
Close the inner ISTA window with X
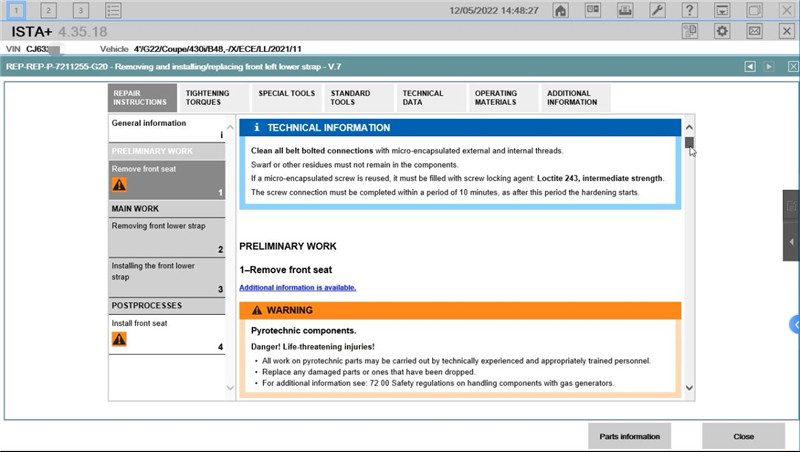point(786,31)
